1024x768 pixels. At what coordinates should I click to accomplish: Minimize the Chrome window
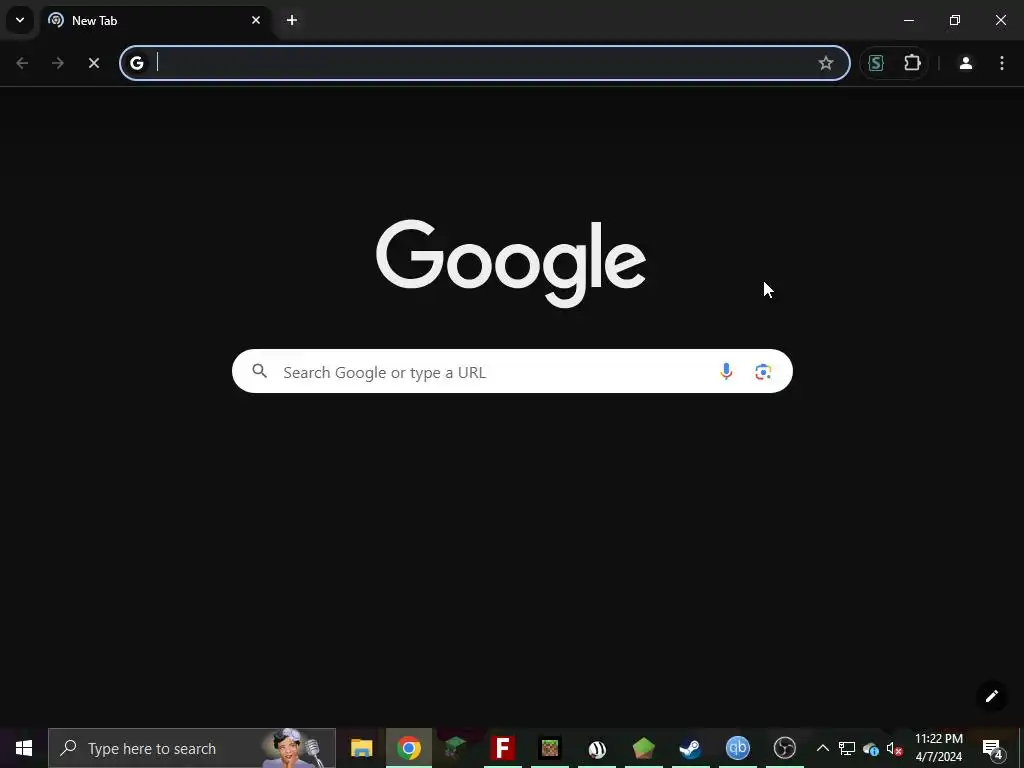coord(908,20)
